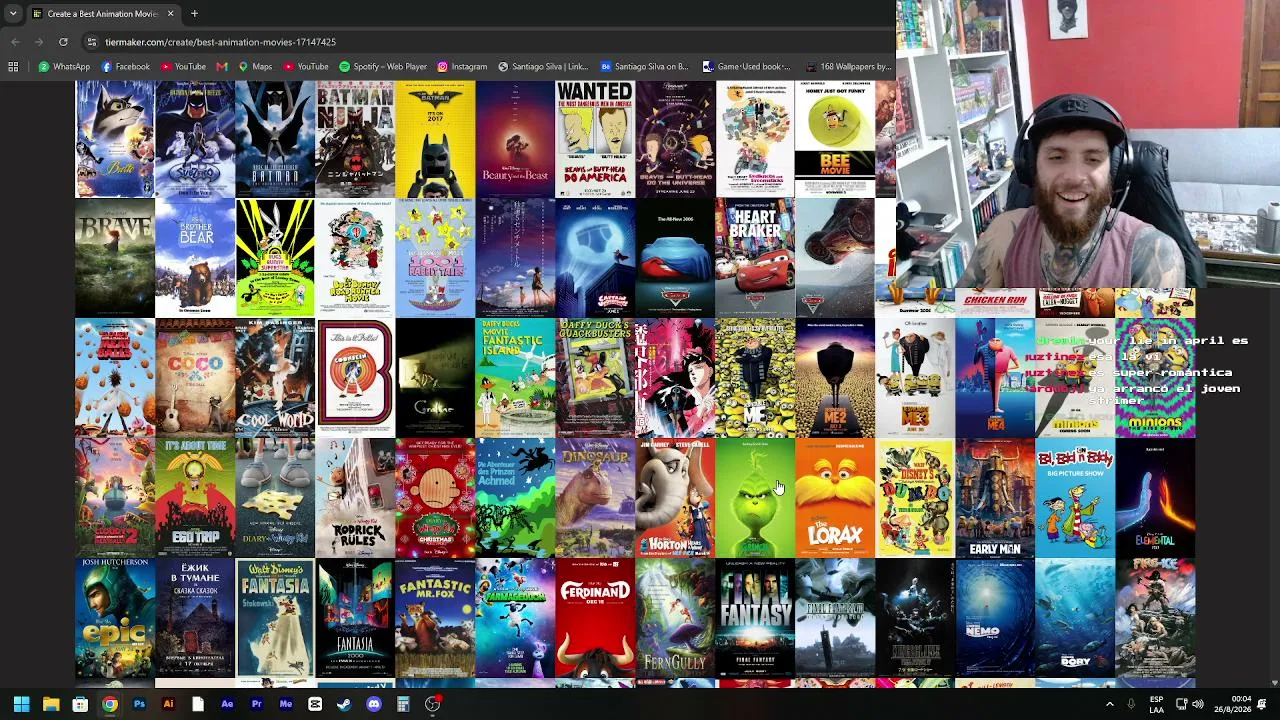Screen dimensions: 1280x720
Task: Choose the Cool World poster
Action: (x=275, y=378)
